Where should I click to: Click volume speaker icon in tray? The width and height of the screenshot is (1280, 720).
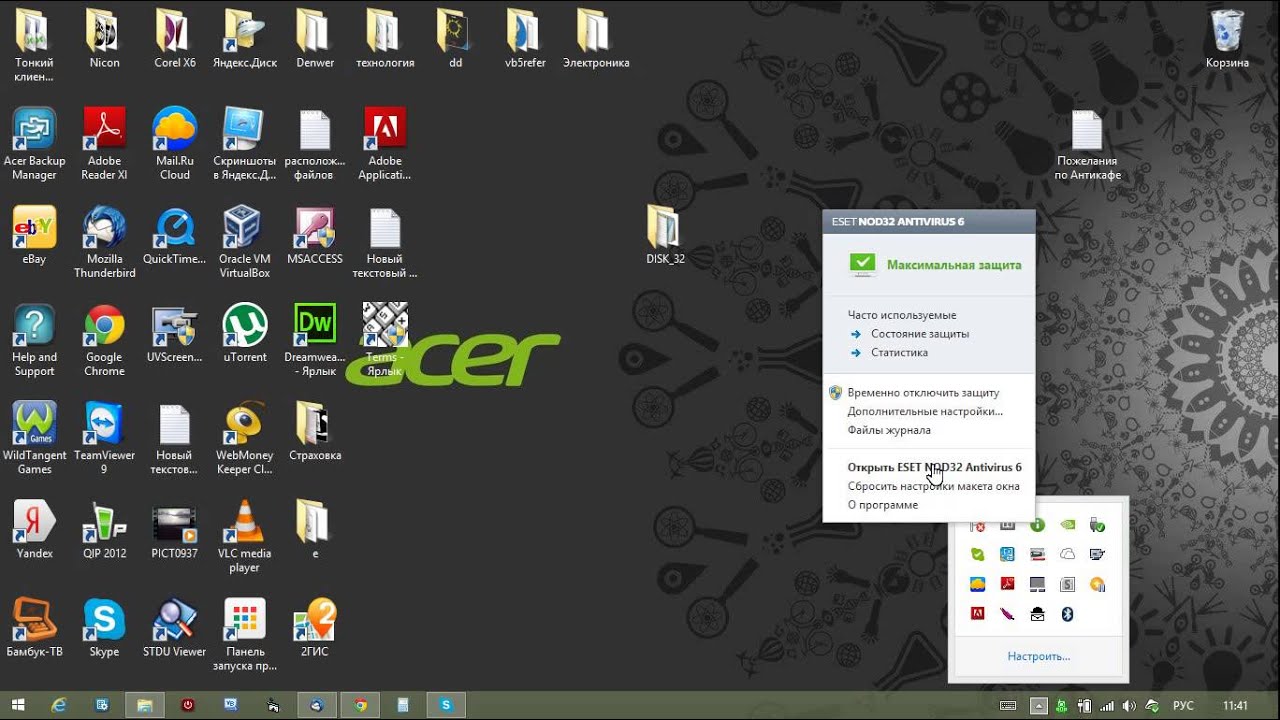click(1129, 706)
